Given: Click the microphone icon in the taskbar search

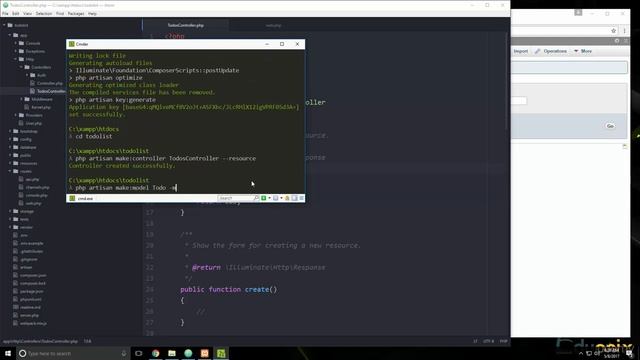Looking at the screenshot, I should tap(124, 353).
